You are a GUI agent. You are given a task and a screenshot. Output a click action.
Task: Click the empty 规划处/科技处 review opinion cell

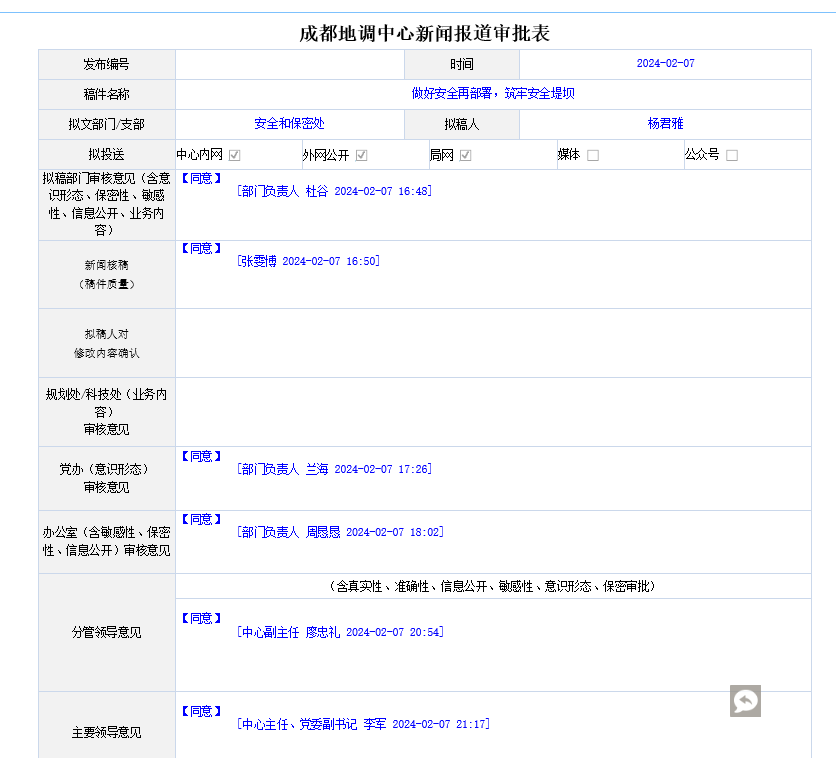coord(493,412)
